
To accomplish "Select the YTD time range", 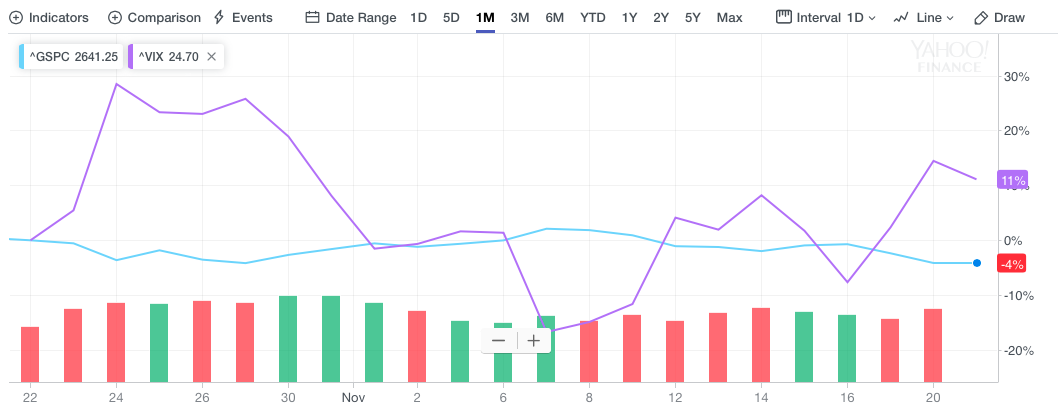I will click(593, 18).
